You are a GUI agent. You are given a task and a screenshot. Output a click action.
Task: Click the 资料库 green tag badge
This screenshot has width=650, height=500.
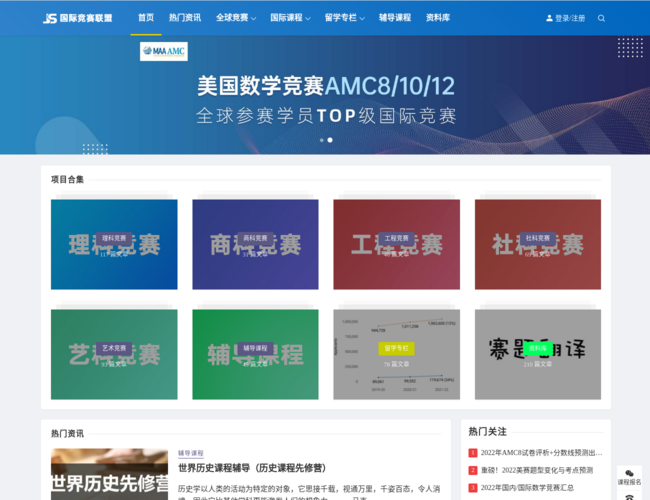point(538,348)
